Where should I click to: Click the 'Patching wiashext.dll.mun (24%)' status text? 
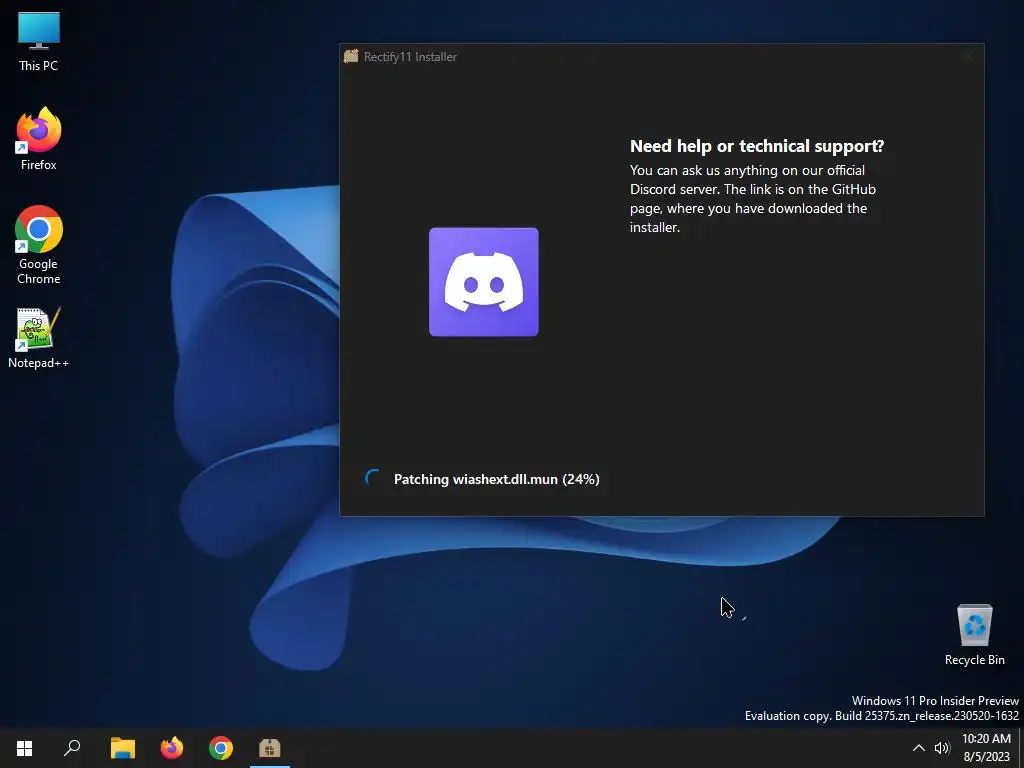(x=496, y=479)
